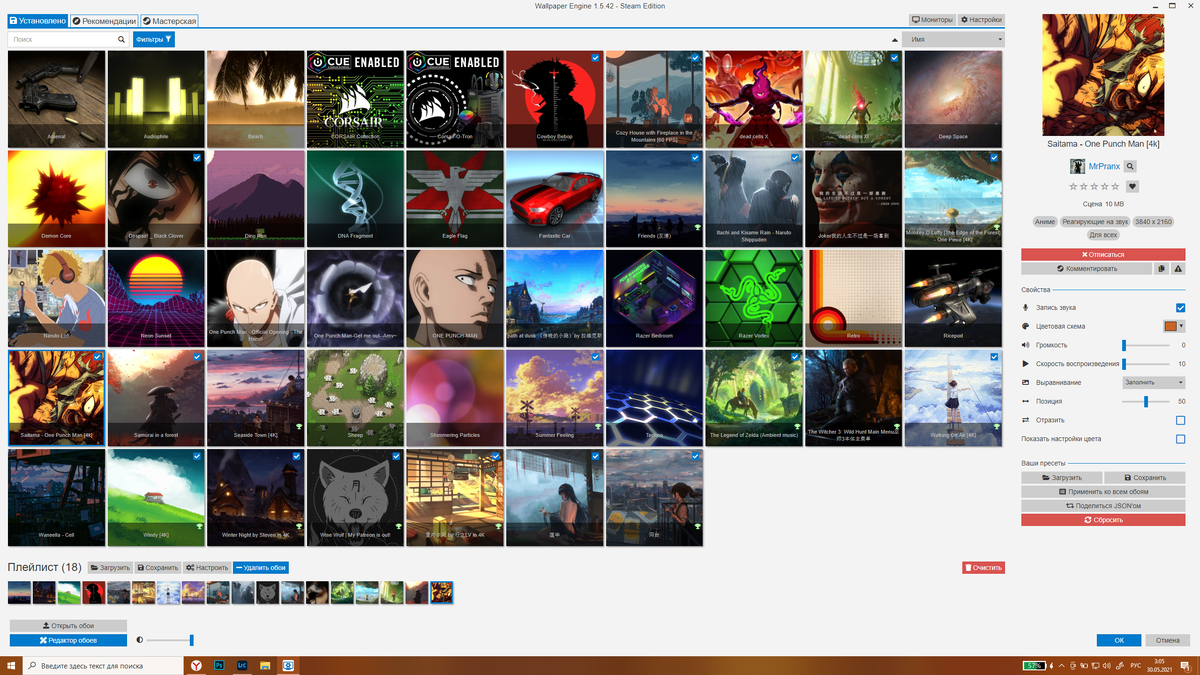Screen dimensions: 1200x675
Task: Toggle playlist checkbox on Windy wallpaper
Action: (x=197, y=456)
